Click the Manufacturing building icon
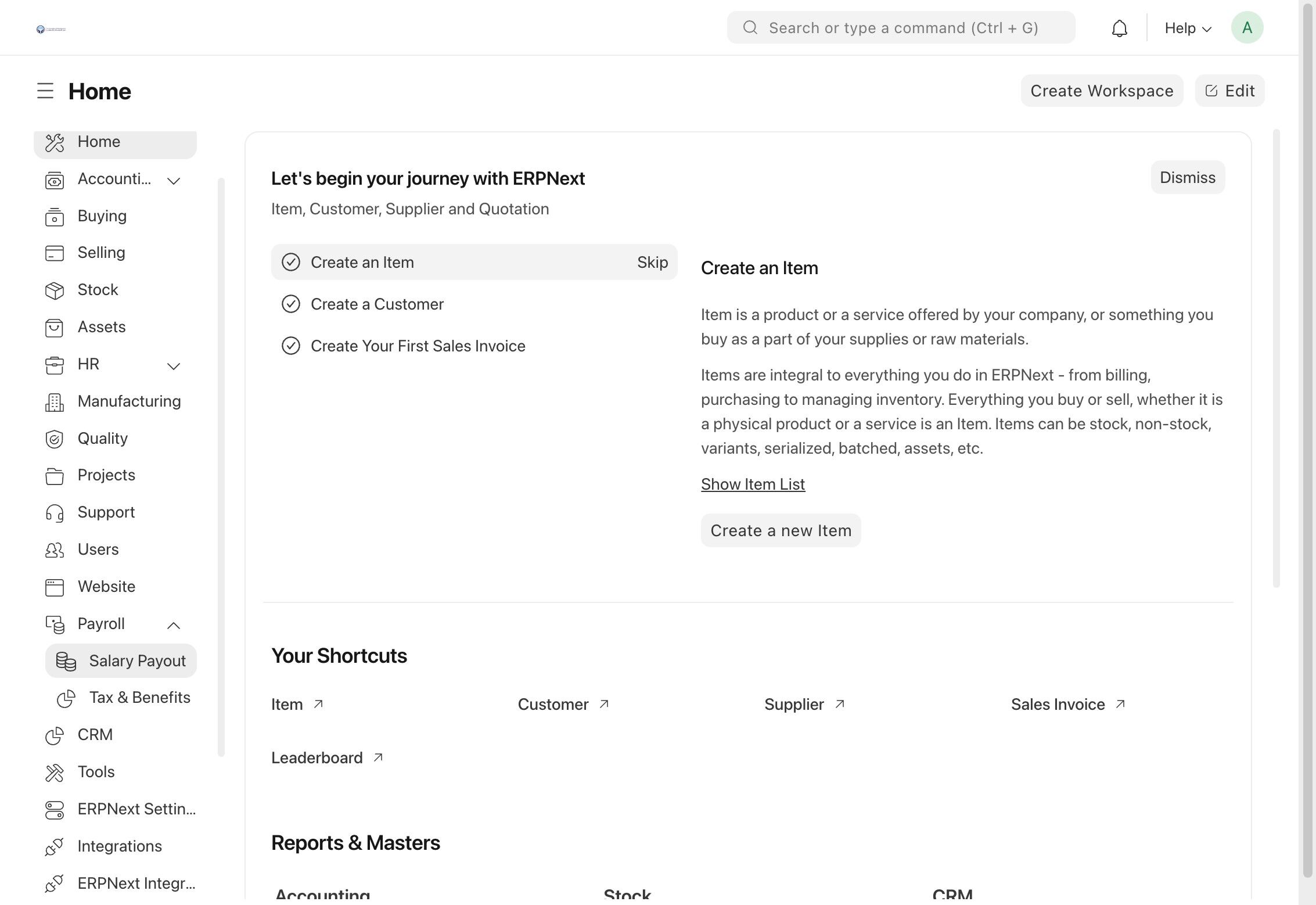 point(55,401)
